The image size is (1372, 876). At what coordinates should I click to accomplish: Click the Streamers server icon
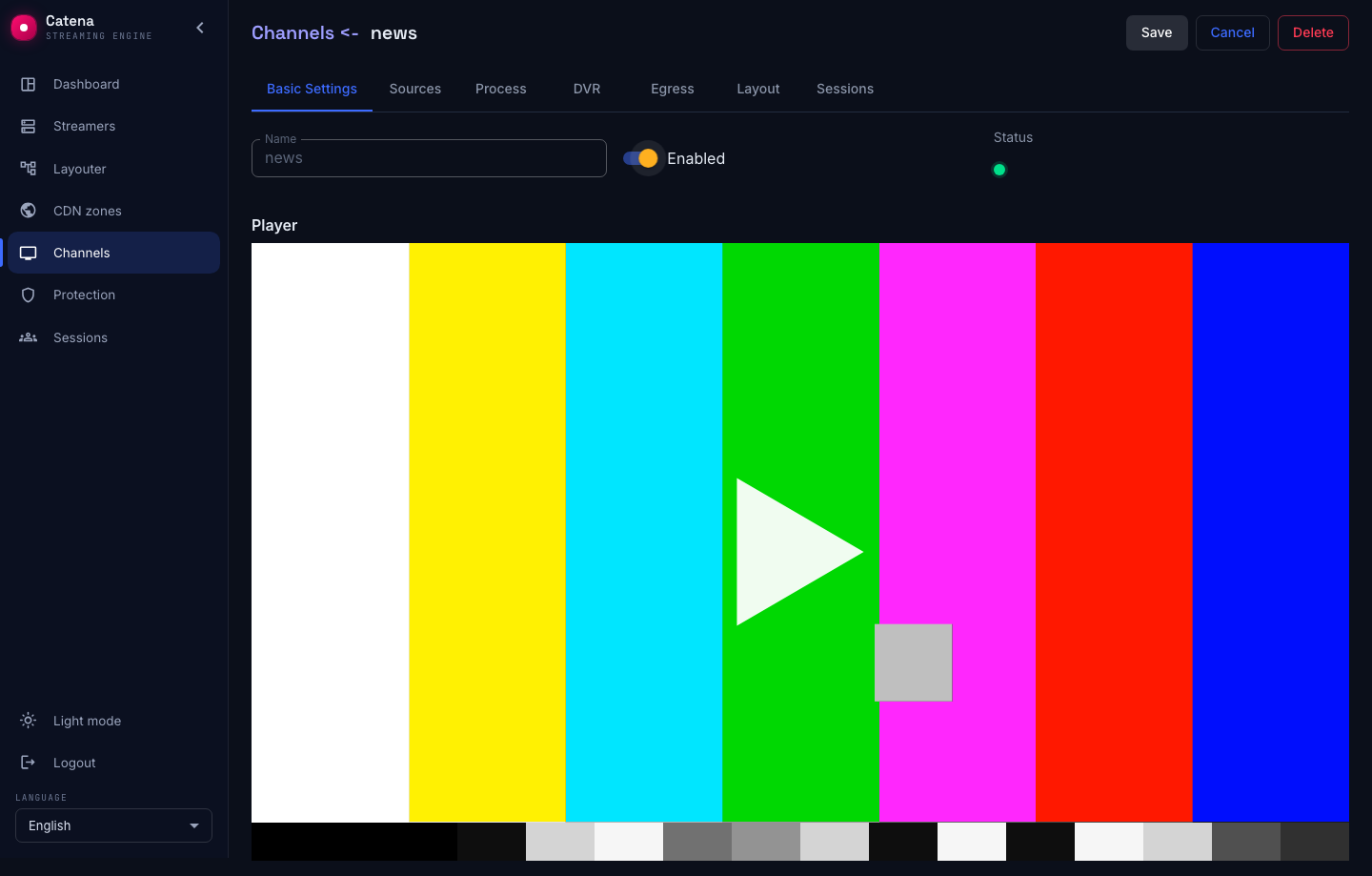[29, 126]
